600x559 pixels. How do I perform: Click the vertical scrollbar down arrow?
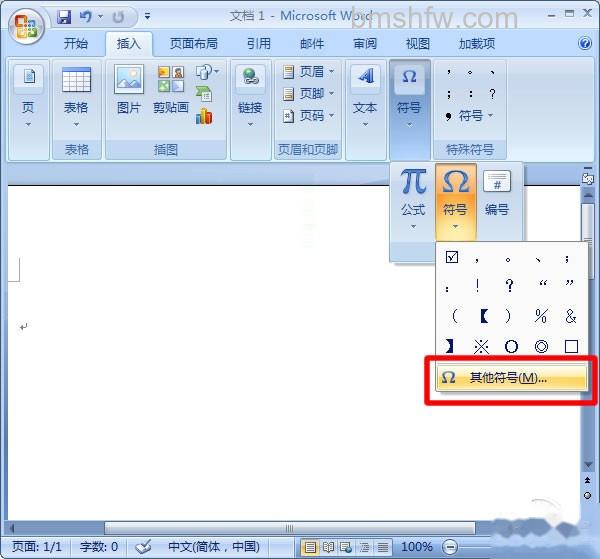pos(587,465)
